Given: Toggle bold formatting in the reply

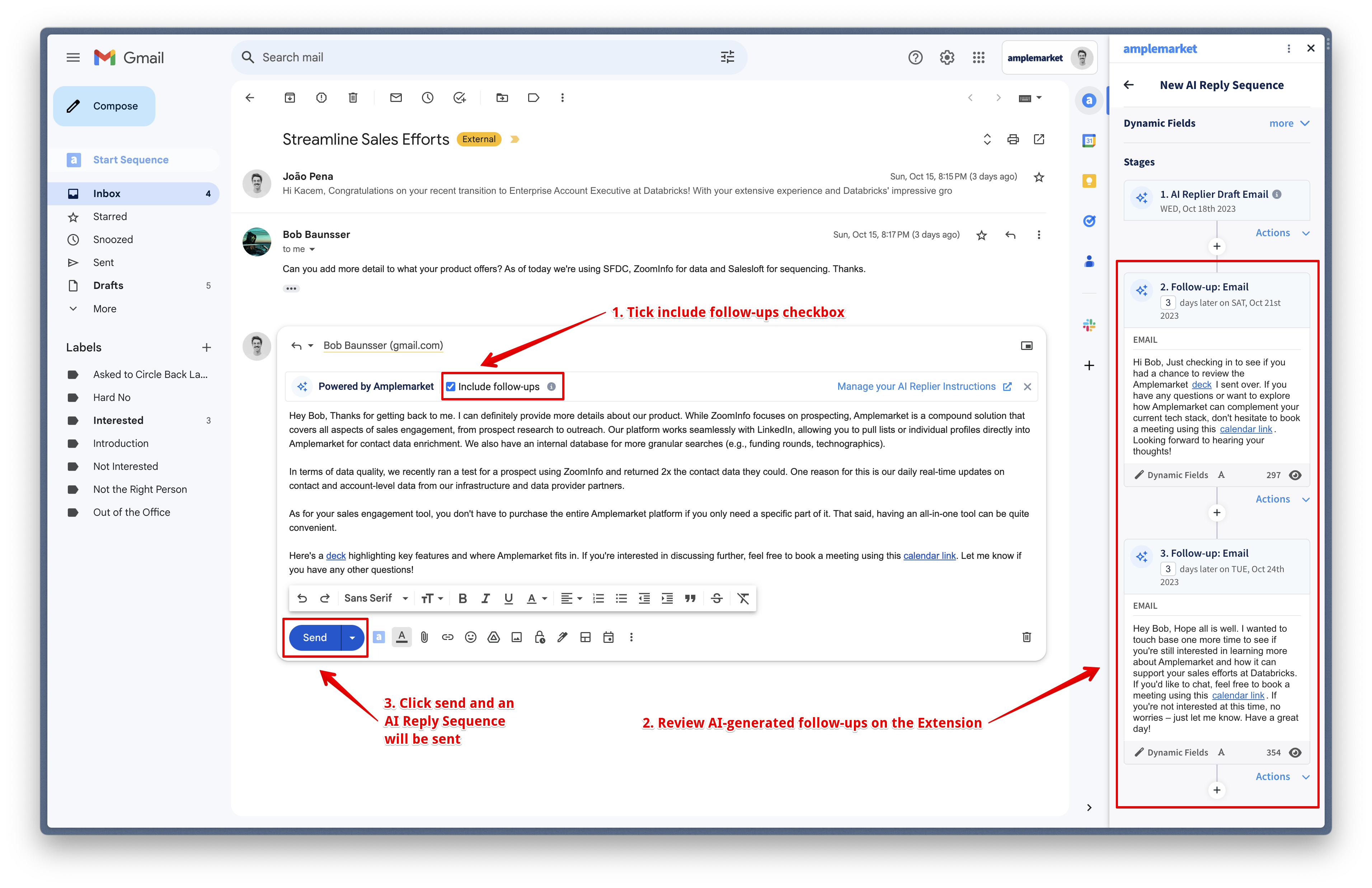Looking at the screenshot, I should pyautogui.click(x=463, y=599).
